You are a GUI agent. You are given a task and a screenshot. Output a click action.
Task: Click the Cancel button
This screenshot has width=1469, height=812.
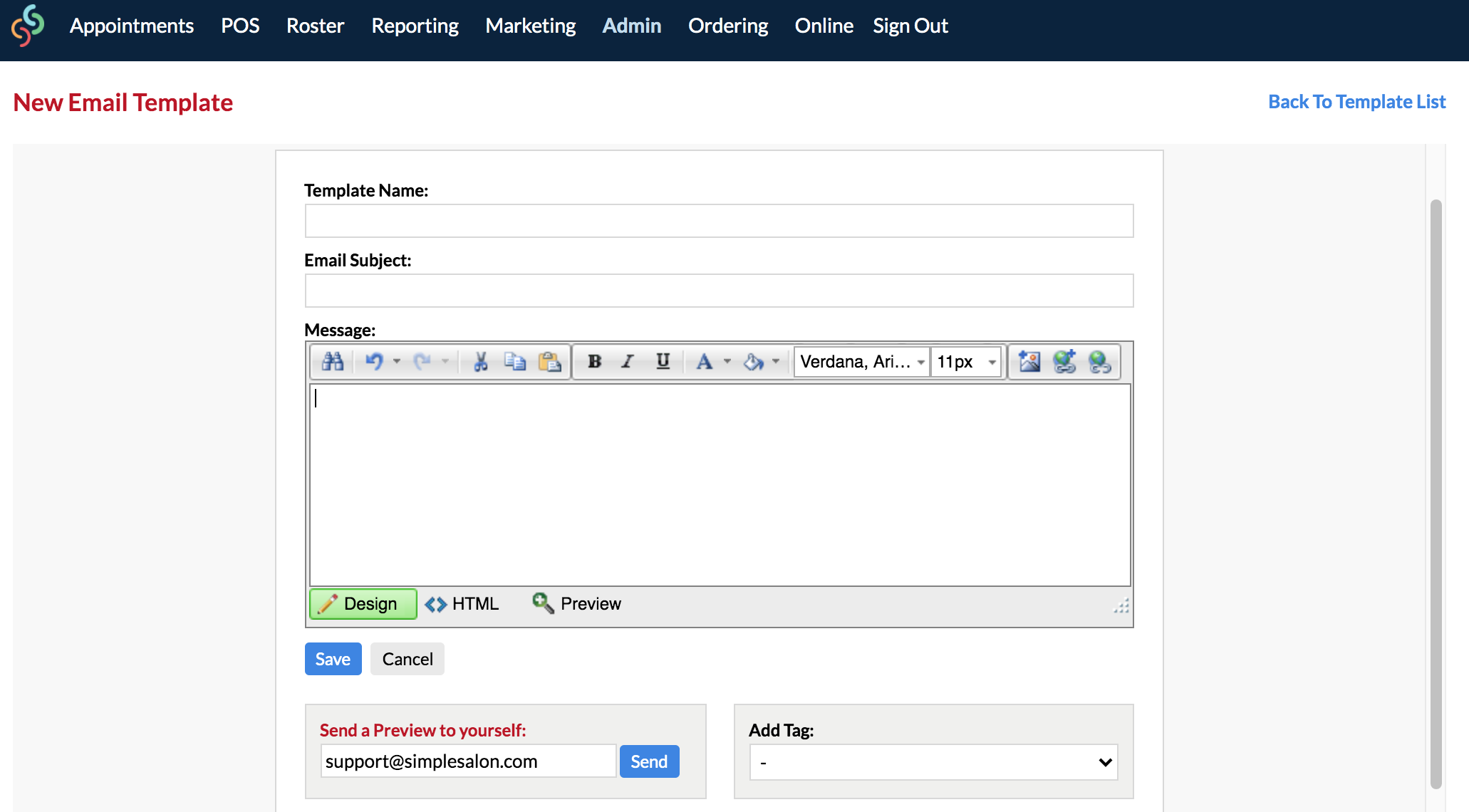click(x=408, y=659)
